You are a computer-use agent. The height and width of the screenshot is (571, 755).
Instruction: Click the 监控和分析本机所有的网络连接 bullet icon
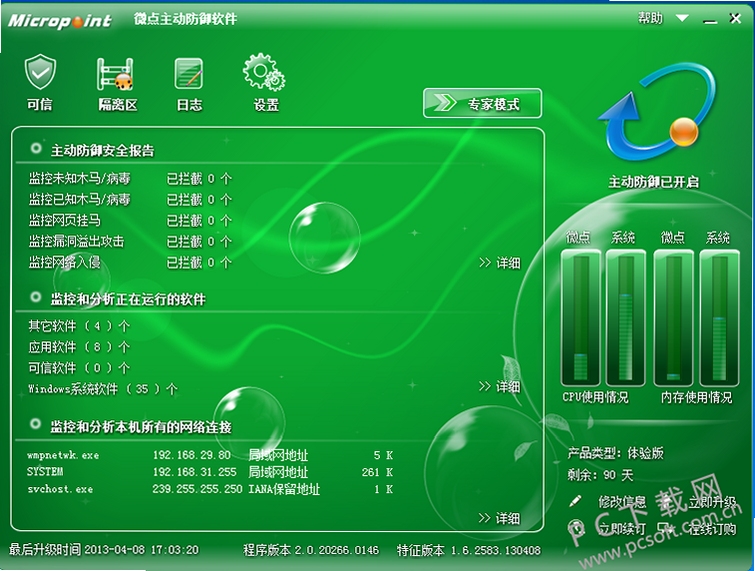[x=35, y=424]
